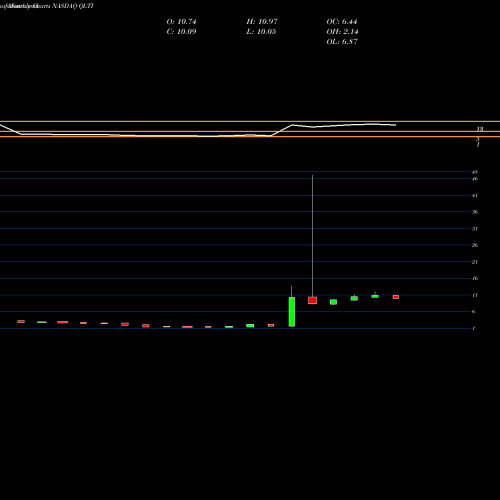Click the price axis label 31

[x=475, y=229]
